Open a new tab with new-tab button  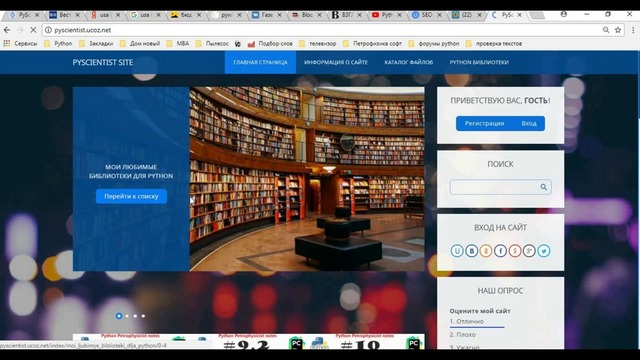point(537,15)
